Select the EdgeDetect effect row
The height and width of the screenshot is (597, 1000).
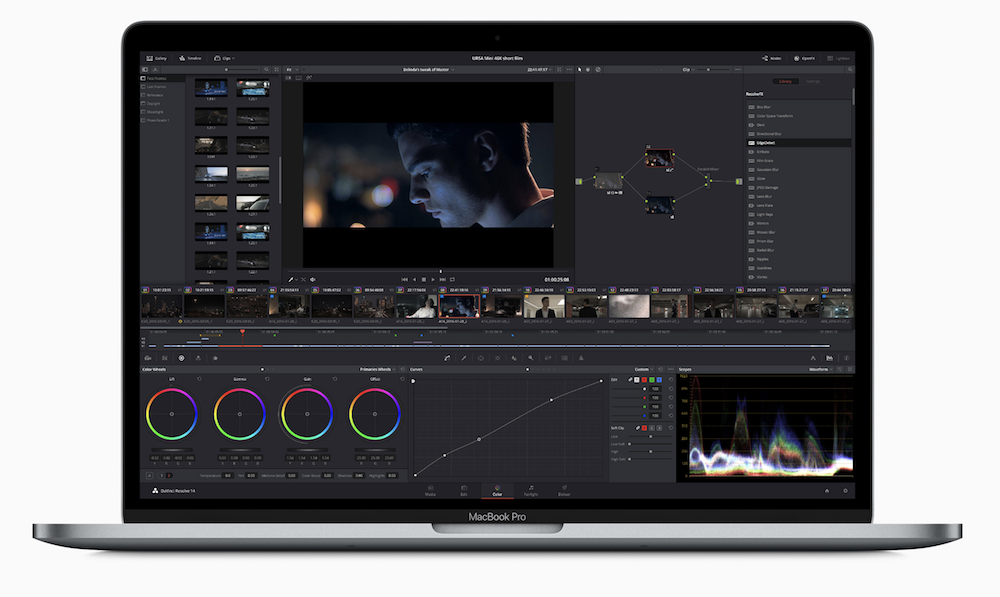pyautogui.click(x=798, y=143)
